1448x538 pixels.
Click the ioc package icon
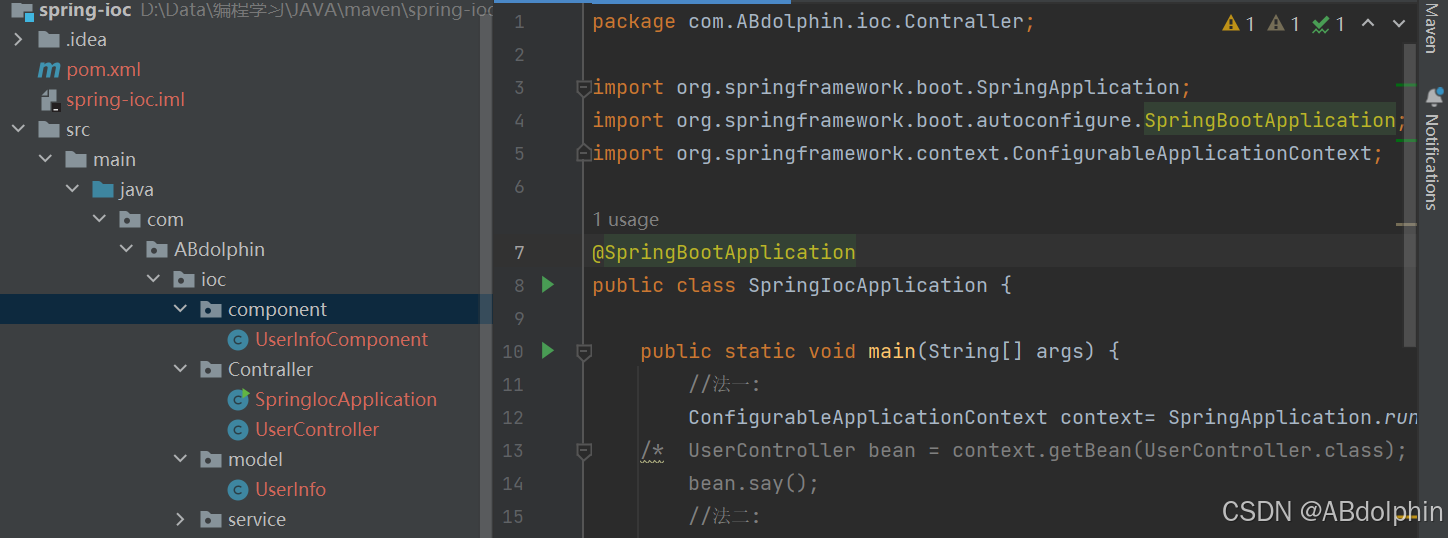tap(184, 280)
